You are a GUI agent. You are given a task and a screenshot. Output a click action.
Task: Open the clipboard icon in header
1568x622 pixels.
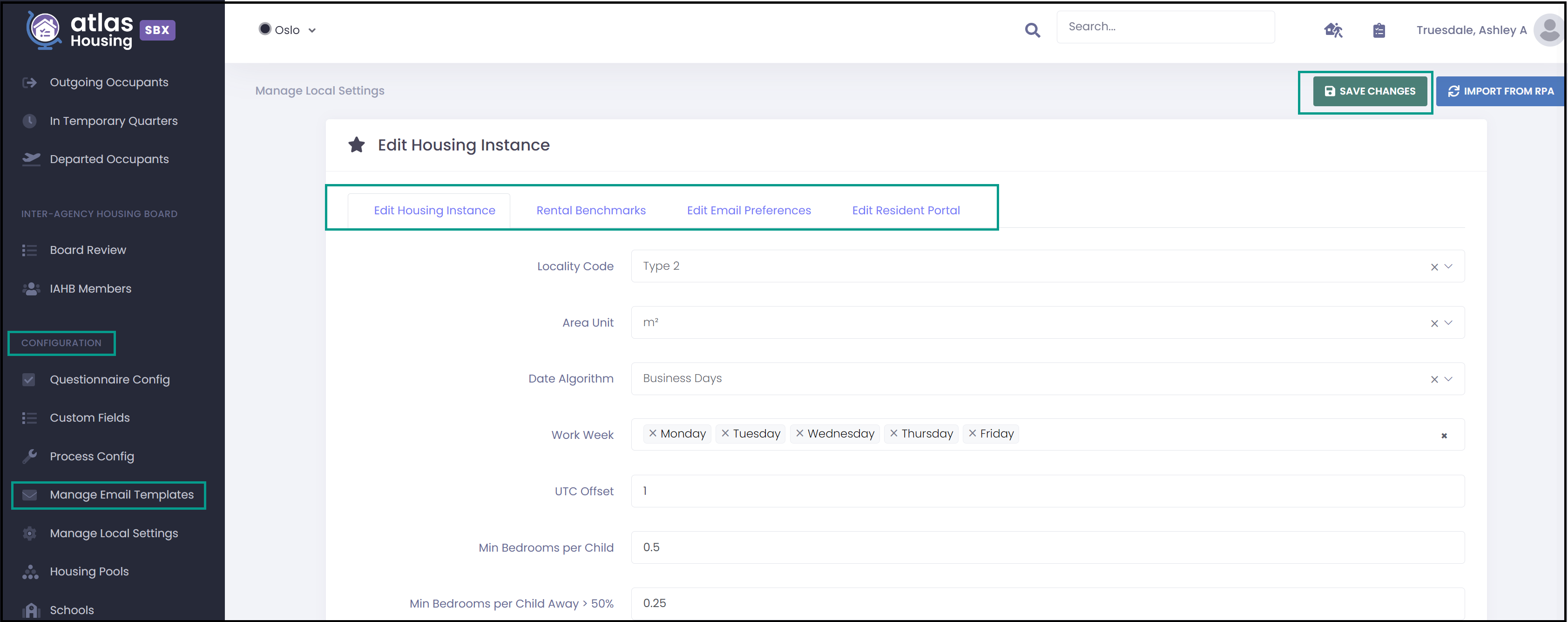click(x=1379, y=30)
